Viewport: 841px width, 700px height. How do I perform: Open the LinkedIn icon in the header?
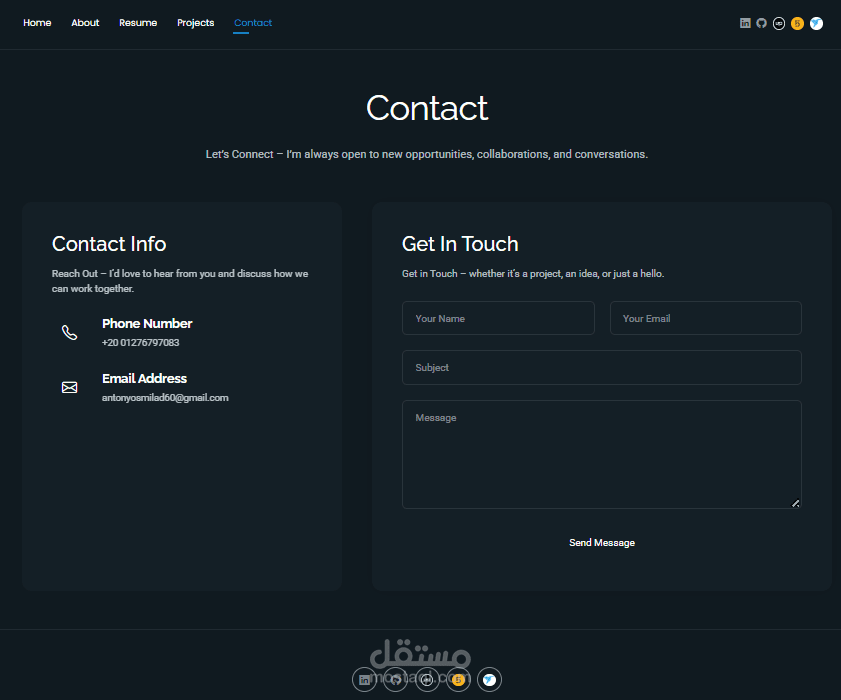(x=745, y=23)
